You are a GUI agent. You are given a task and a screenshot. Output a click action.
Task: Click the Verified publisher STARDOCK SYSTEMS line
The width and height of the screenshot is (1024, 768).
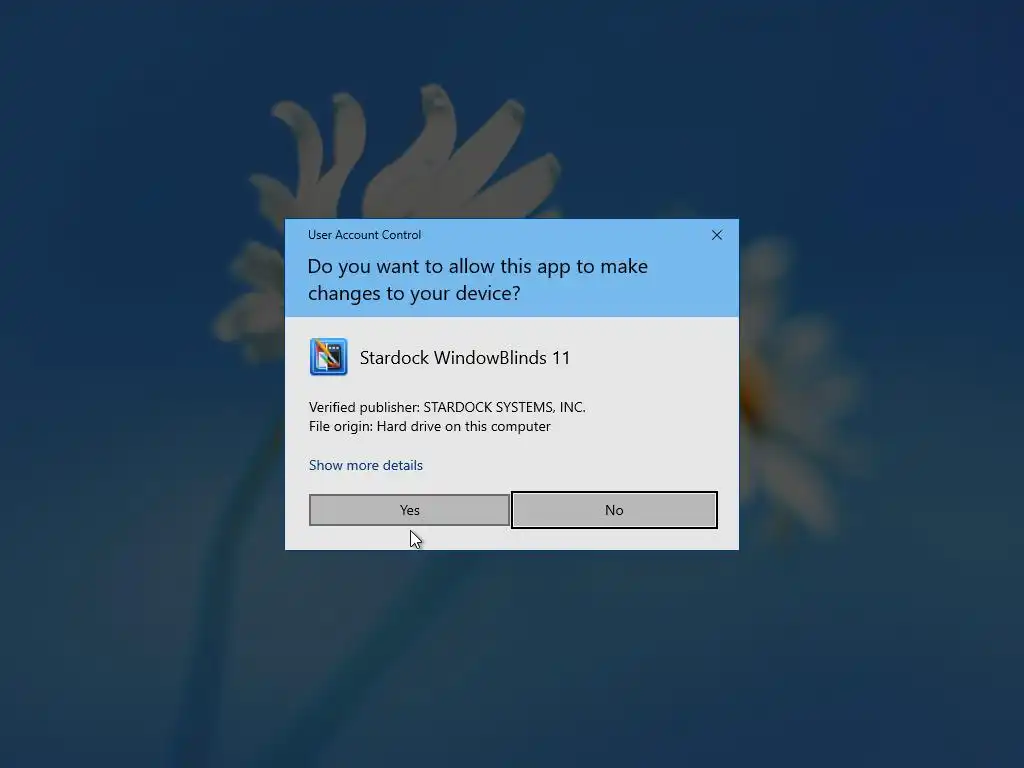click(447, 407)
